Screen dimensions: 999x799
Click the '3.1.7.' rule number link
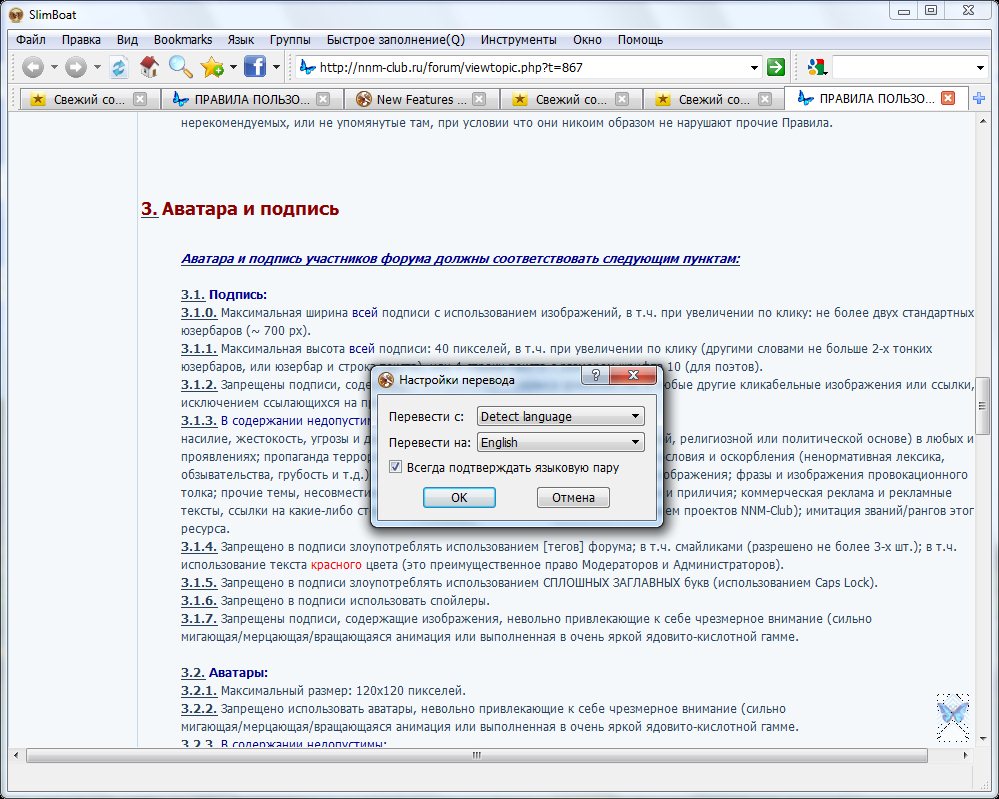199,619
